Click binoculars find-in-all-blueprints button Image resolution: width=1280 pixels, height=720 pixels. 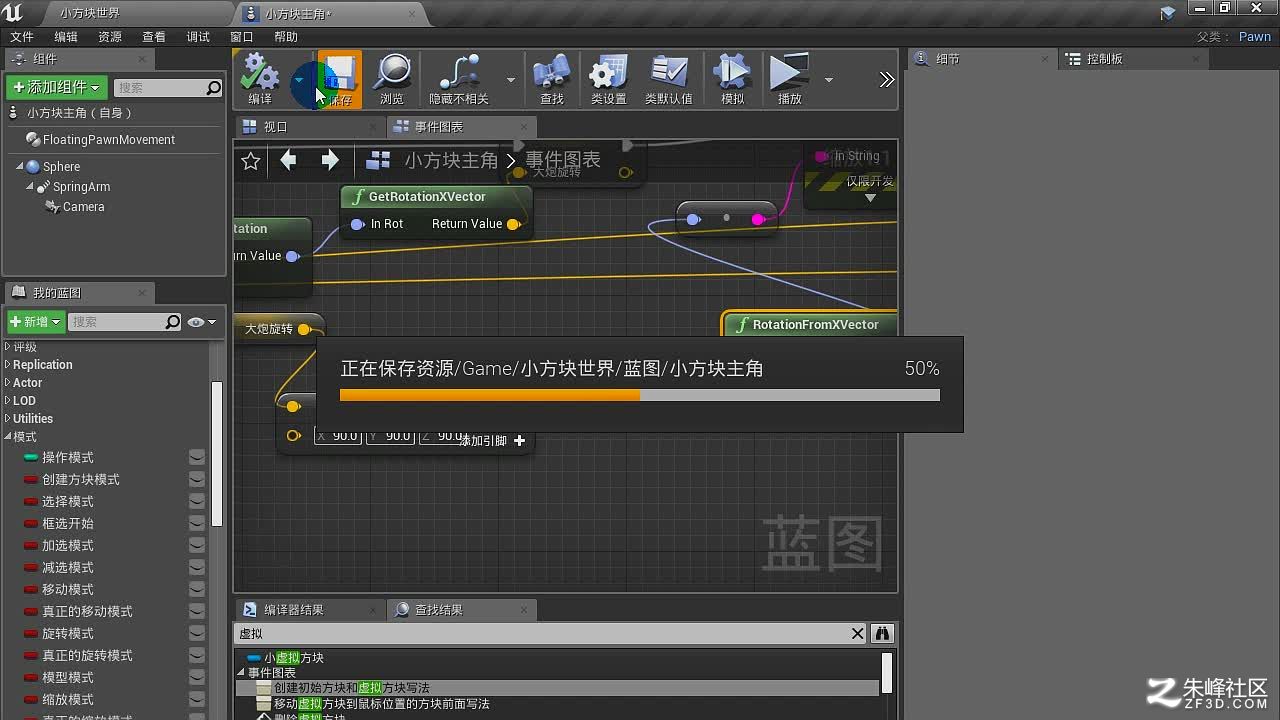click(882, 633)
